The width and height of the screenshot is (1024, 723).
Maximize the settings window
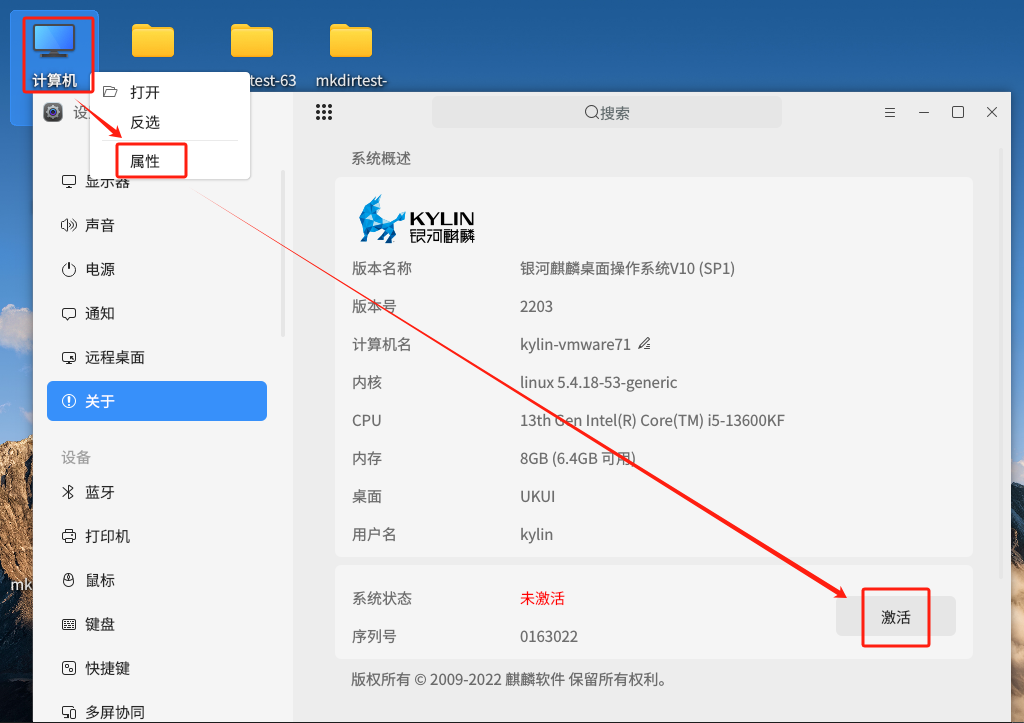pyautogui.click(x=957, y=113)
